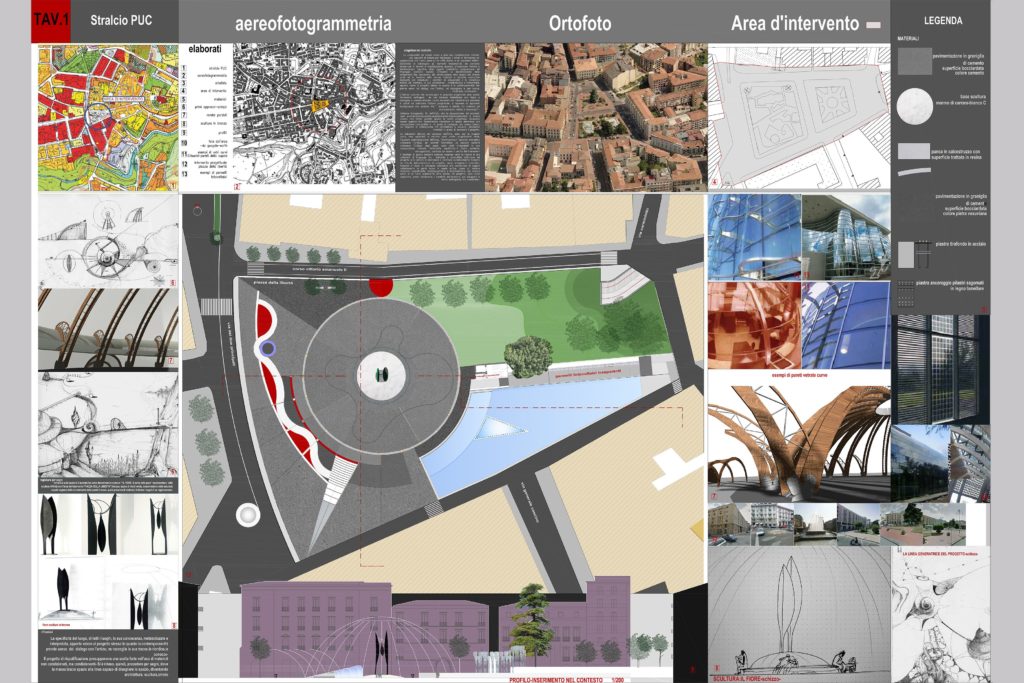This screenshot has width=1024, height=683.
Task: Click the "LEGENDA" heading
Action: [x=942, y=21]
